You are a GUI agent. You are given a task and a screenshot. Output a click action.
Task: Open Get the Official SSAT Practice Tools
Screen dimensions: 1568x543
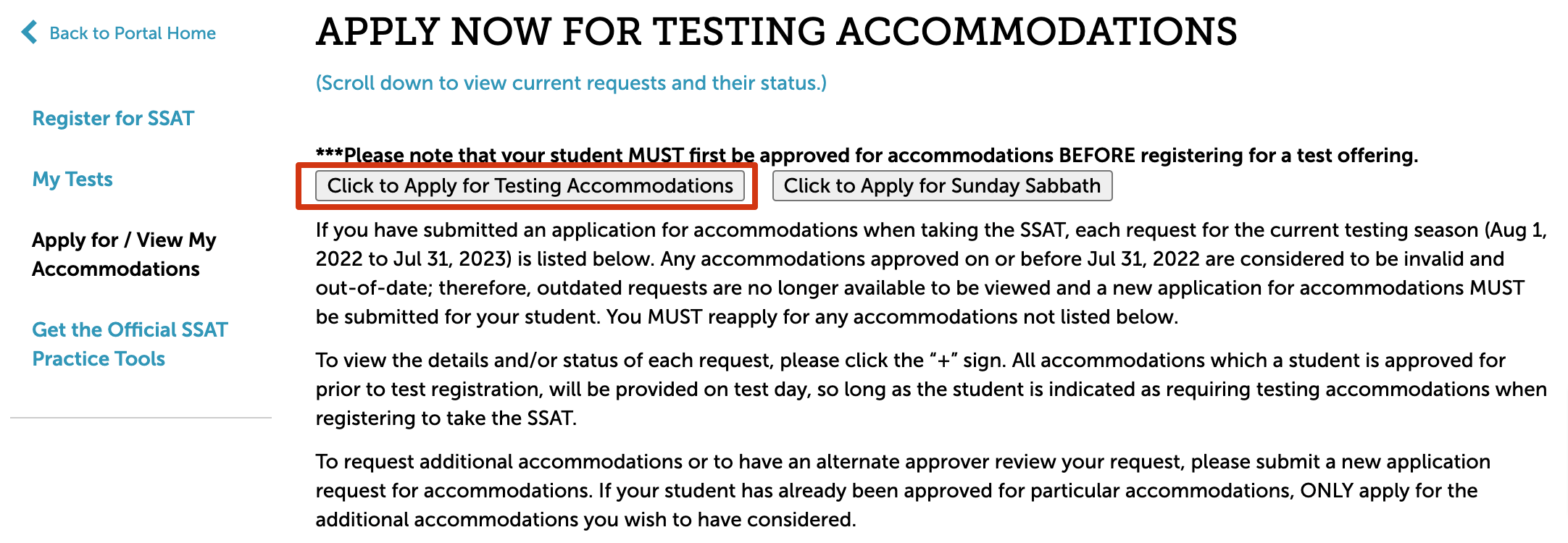coord(130,344)
